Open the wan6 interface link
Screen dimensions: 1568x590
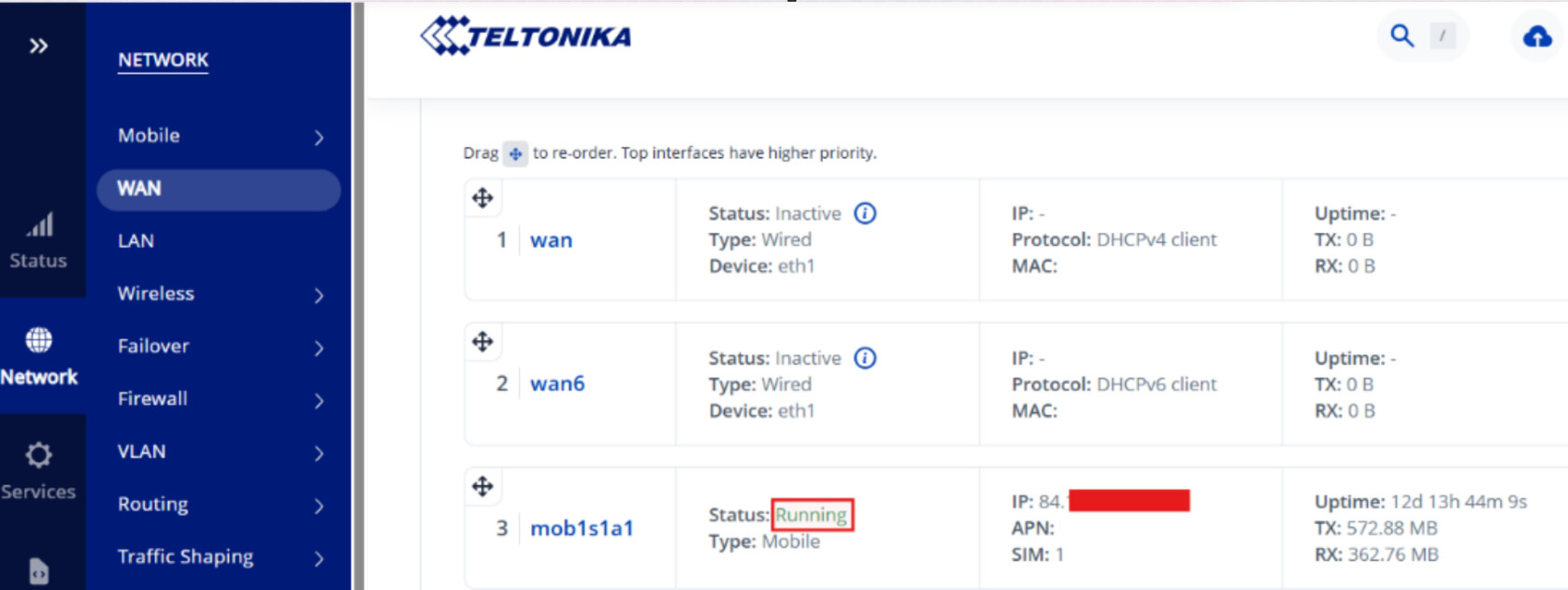(557, 383)
